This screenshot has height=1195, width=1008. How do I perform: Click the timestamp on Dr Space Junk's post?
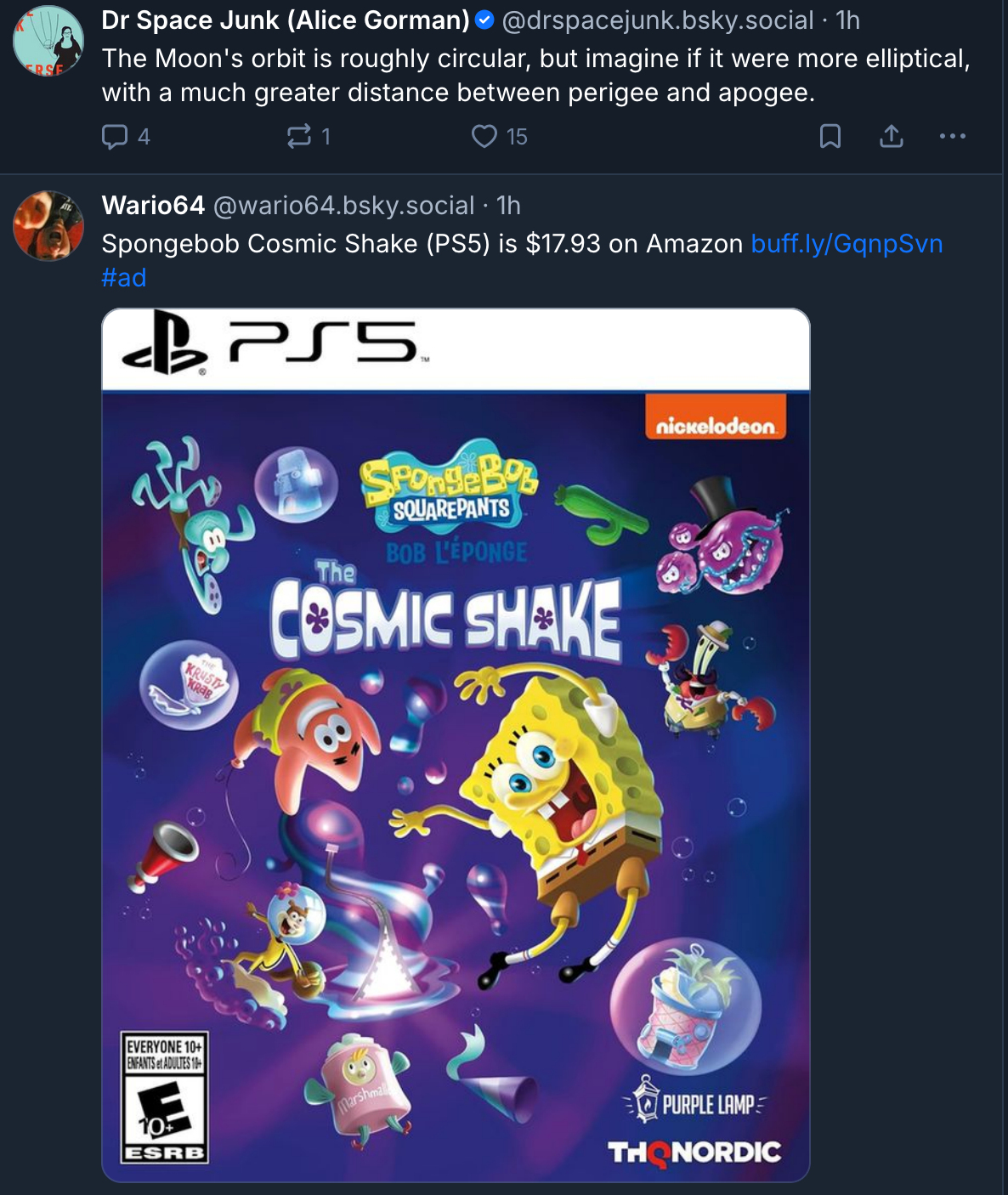coord(847,20)
